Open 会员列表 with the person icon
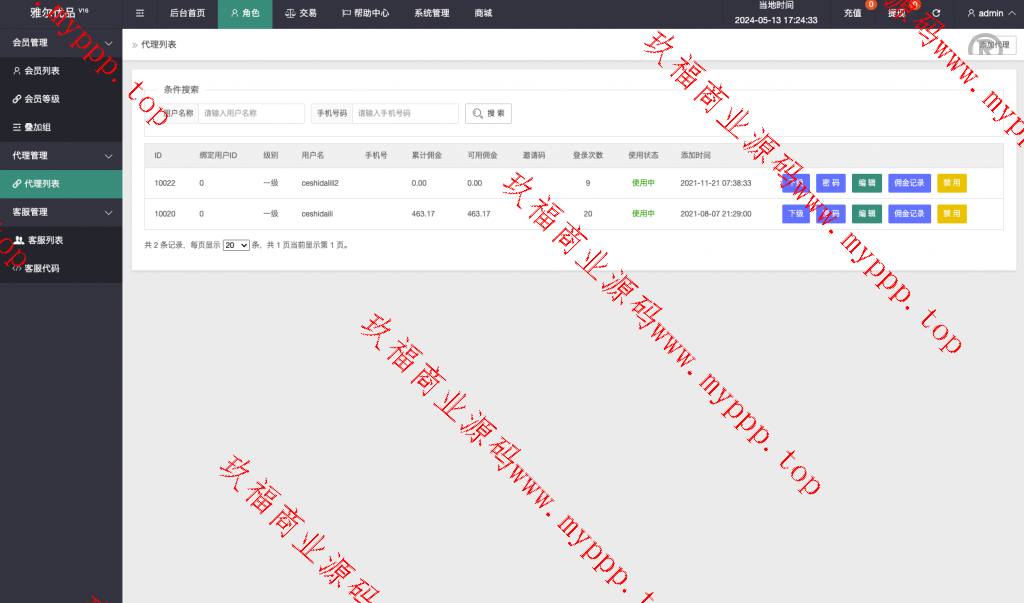 point(36,71)
